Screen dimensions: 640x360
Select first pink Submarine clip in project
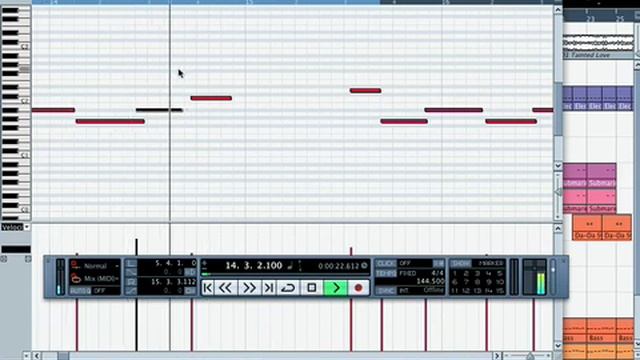(575, 202)
